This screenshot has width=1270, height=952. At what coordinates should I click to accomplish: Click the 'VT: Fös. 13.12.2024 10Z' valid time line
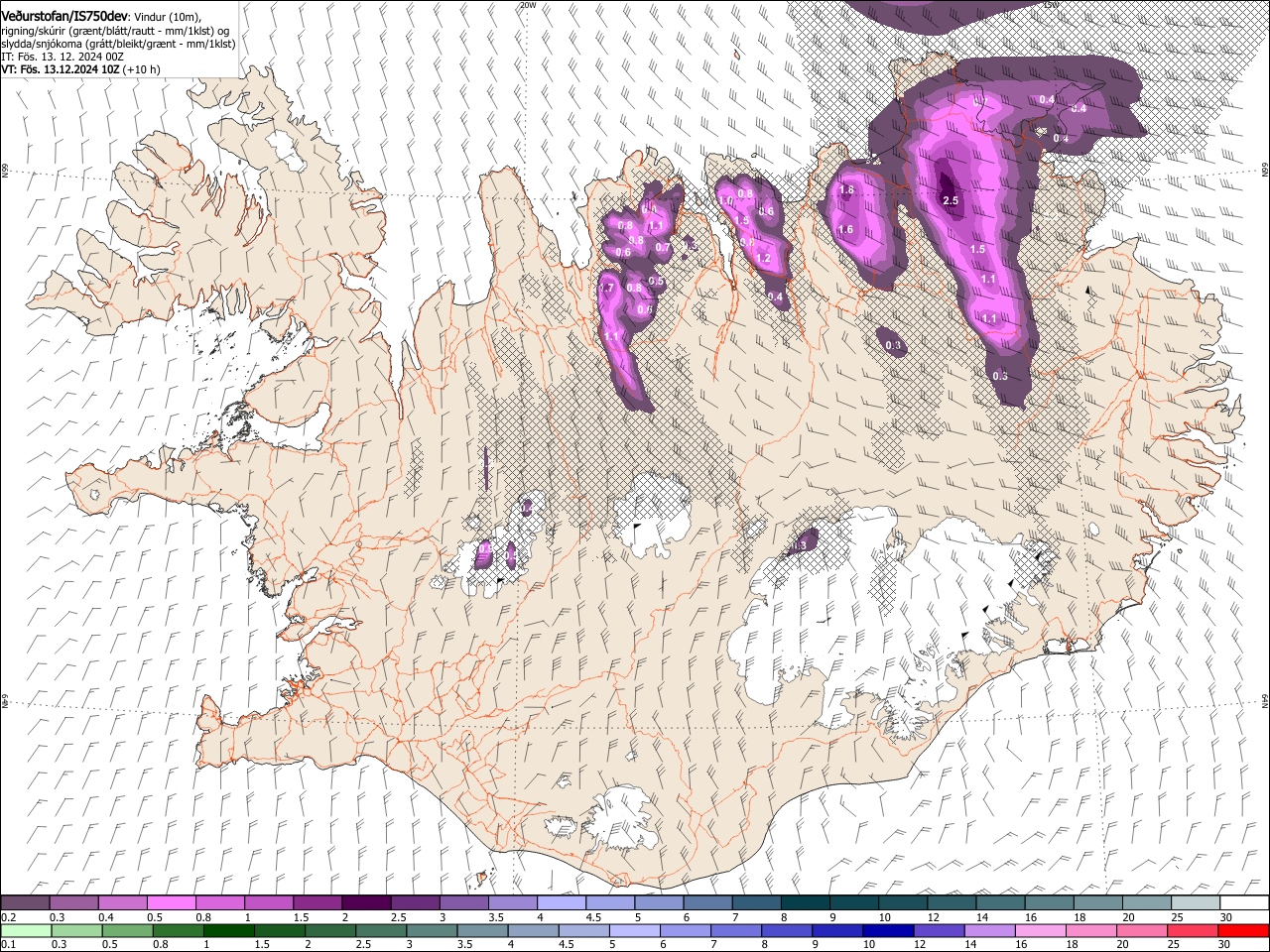[80, 69]
